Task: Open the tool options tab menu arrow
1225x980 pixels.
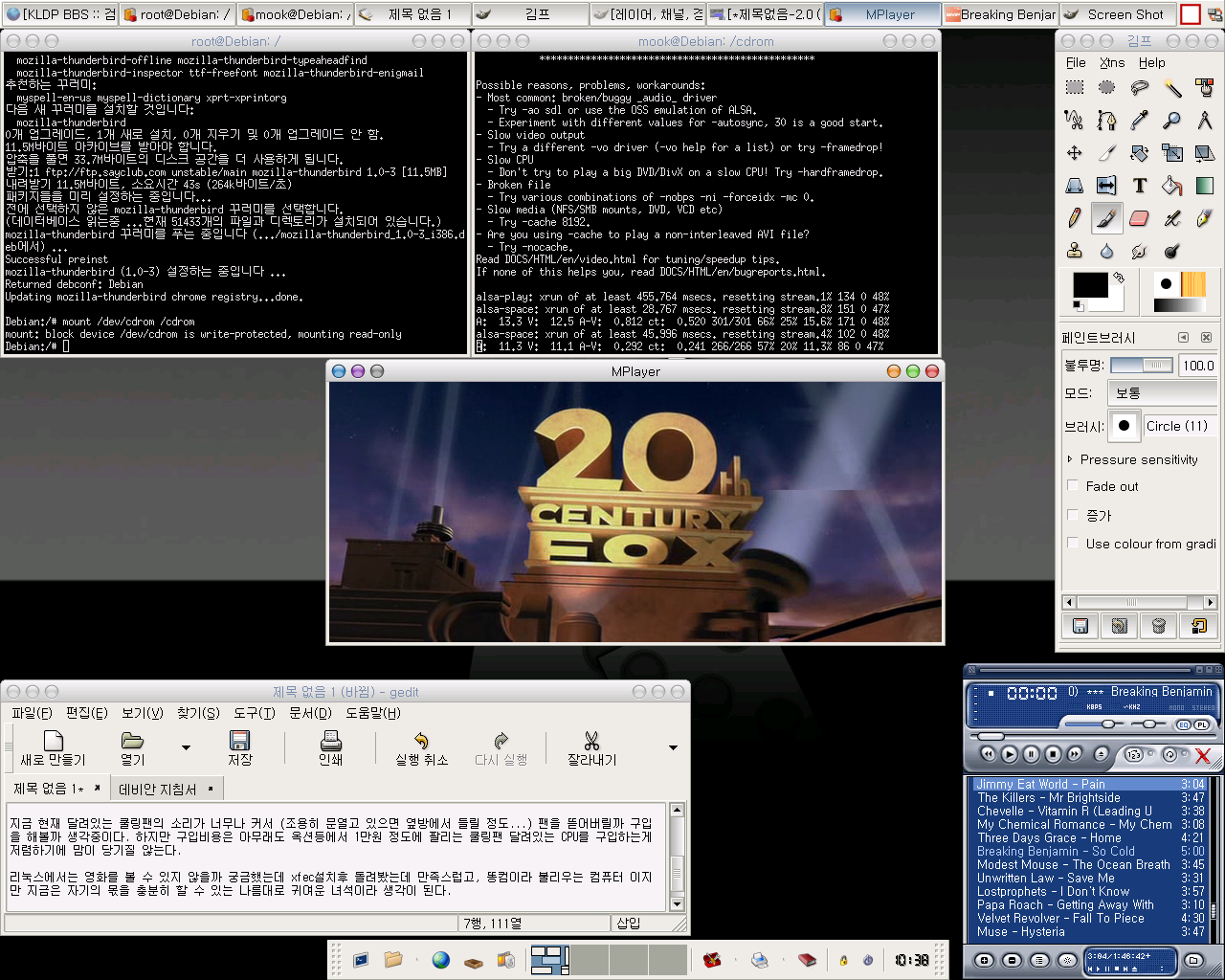Action: 1183,337
